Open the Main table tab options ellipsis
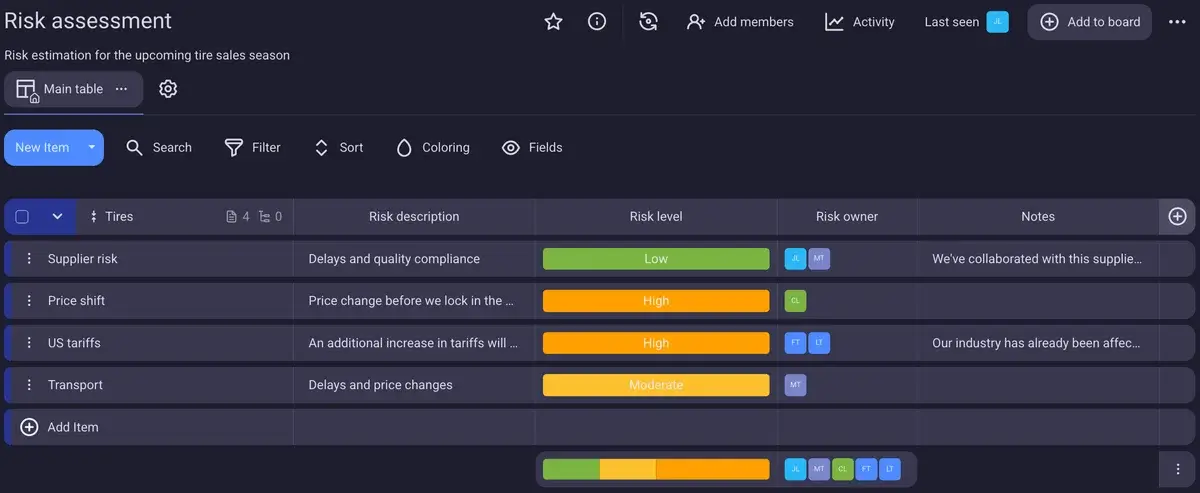The width and height of the screenshot is (1200, 493). [121, 89]
